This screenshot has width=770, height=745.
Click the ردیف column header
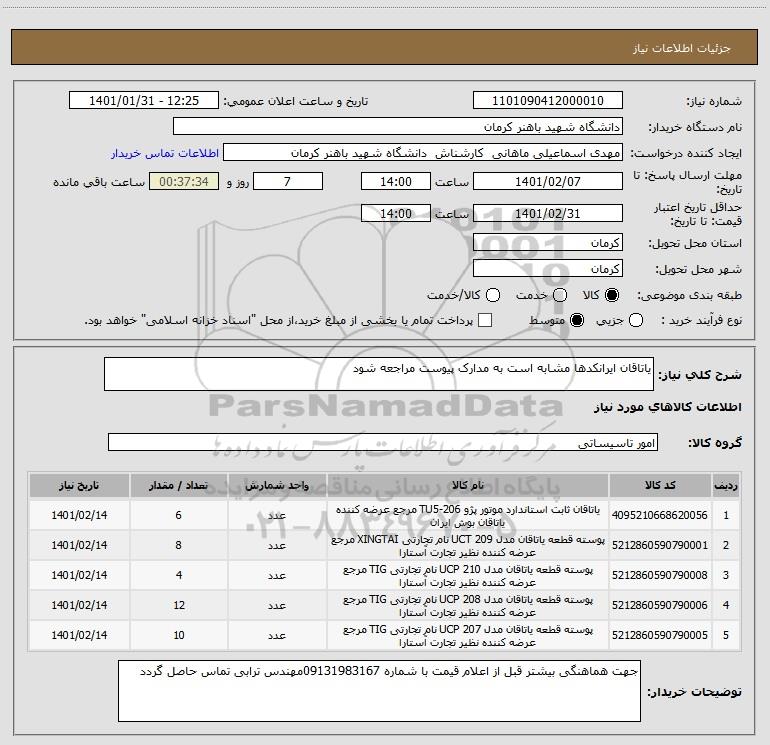[726, 486]
